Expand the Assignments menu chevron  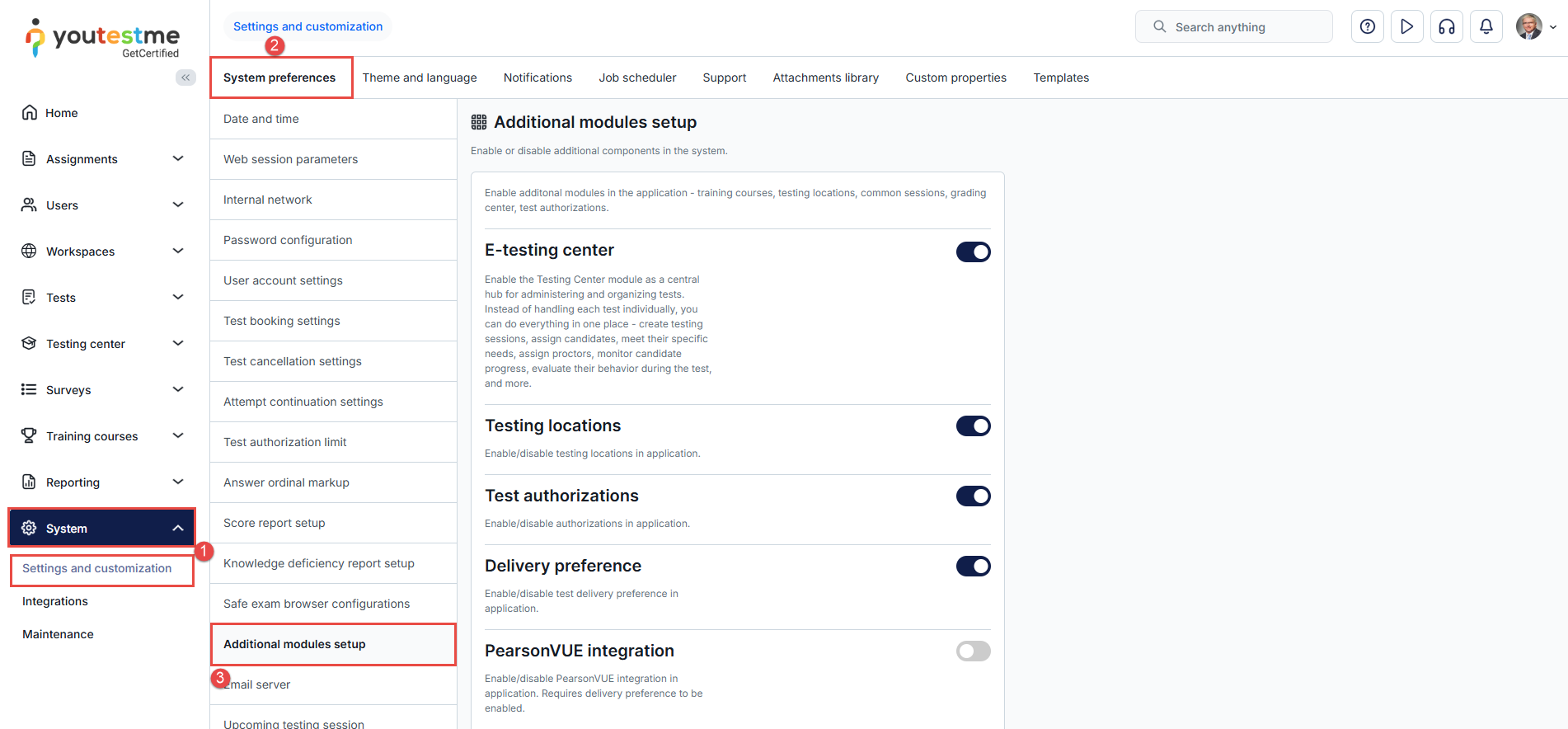pyautogui.click(x=178, y=158)
